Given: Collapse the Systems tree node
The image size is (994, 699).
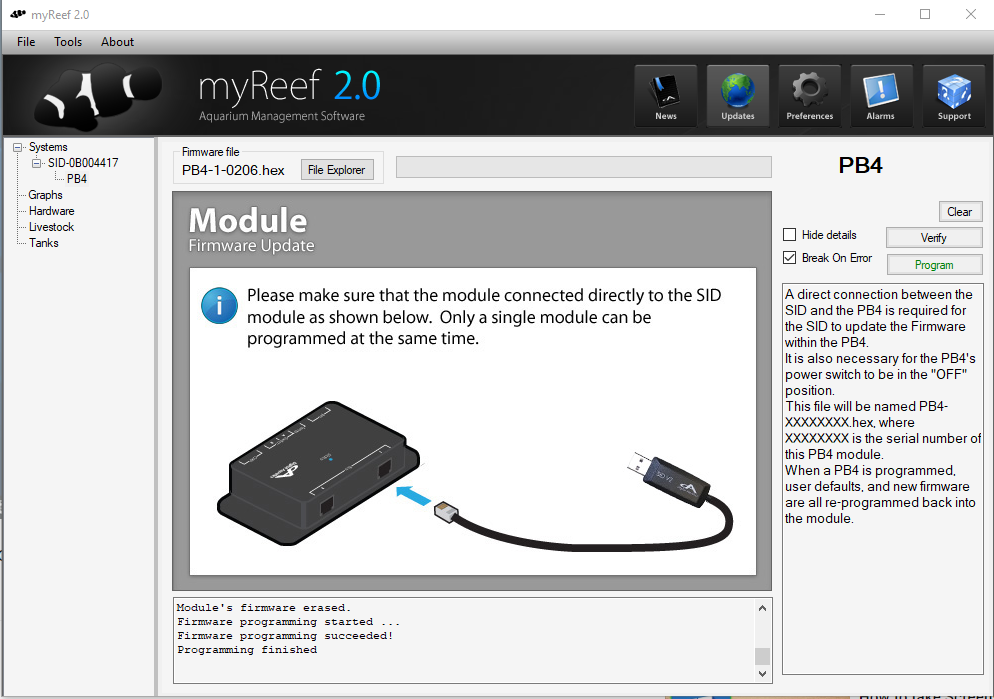Looking at the screenshot, I should [17, 147].
